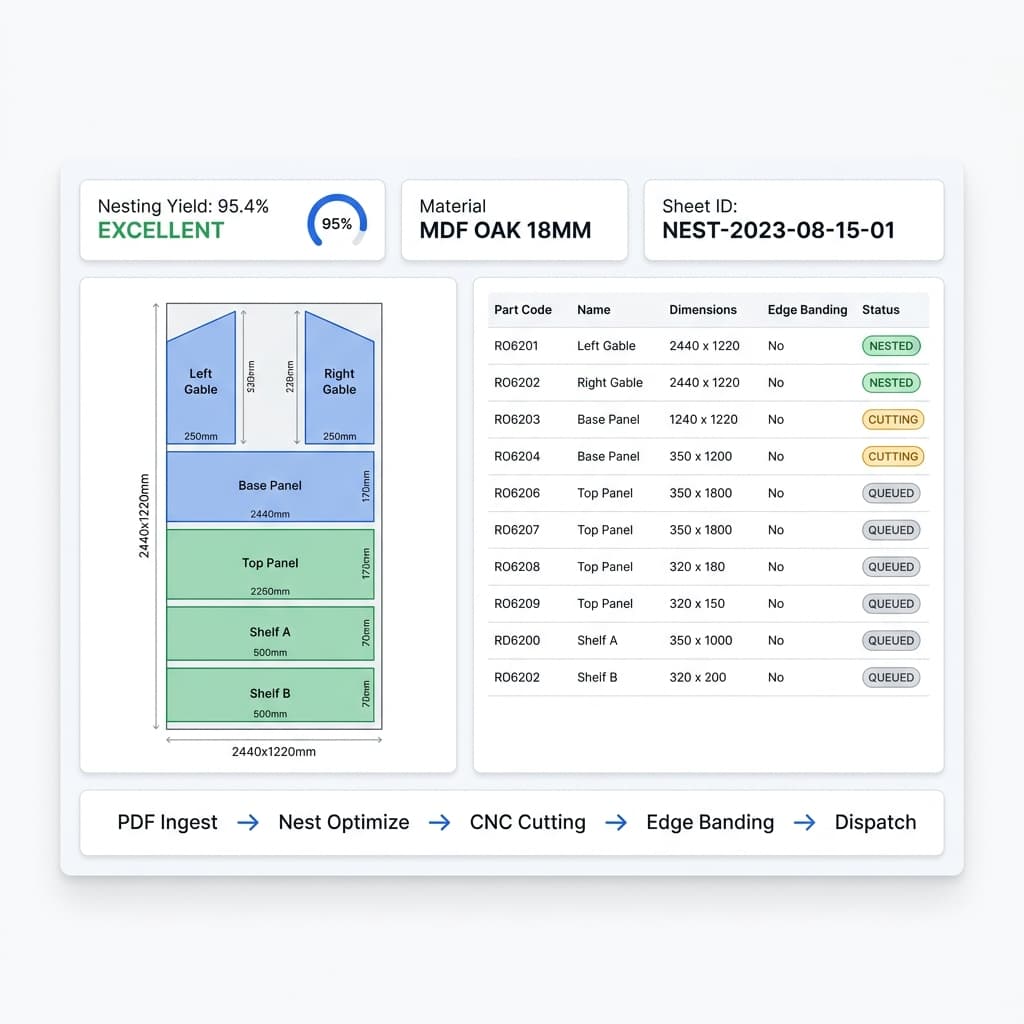
Task: Select the Top Panel part in nesting diagram
Action: [270, 564]
